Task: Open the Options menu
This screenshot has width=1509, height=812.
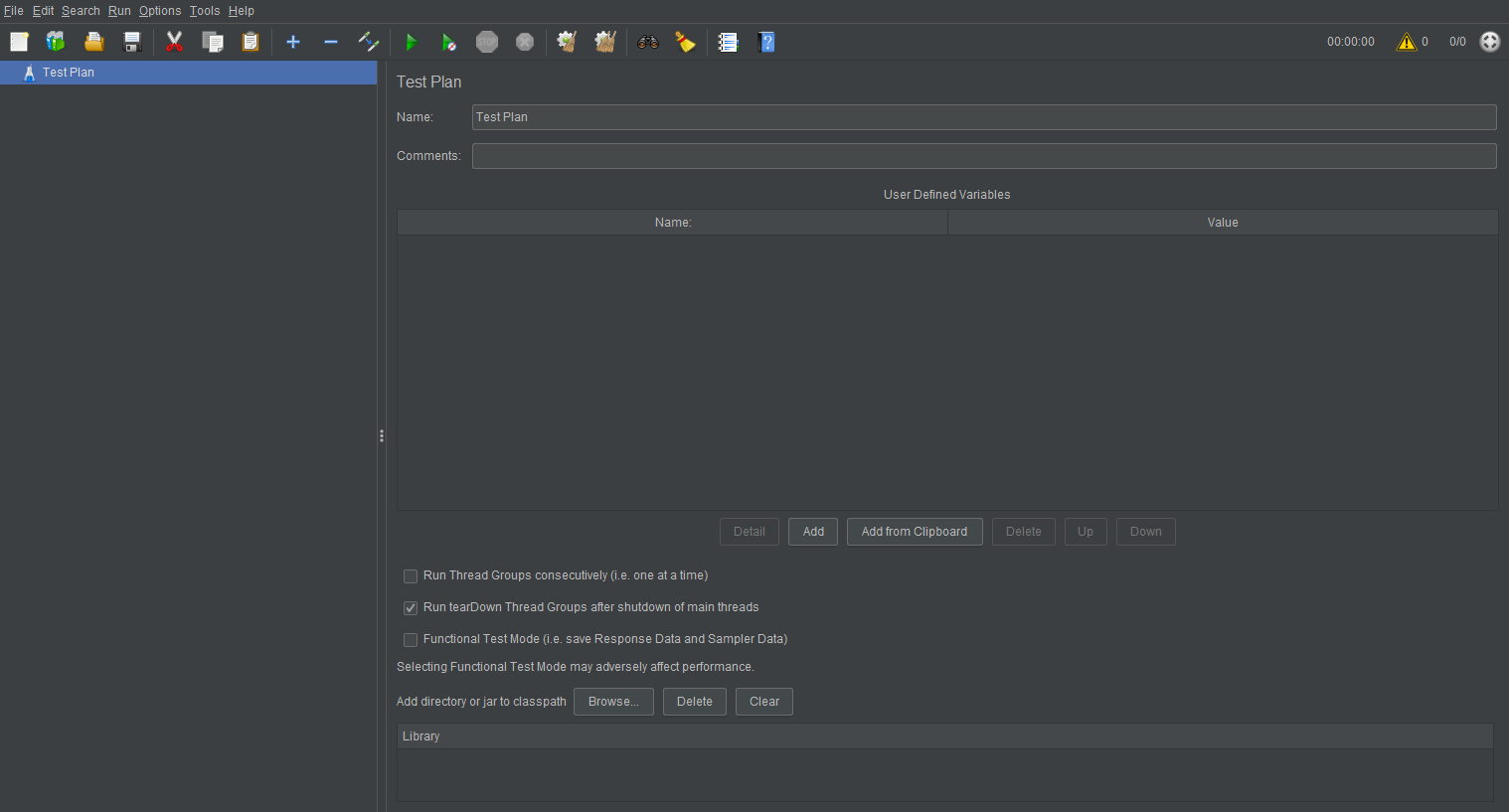Action: (160, 11)
